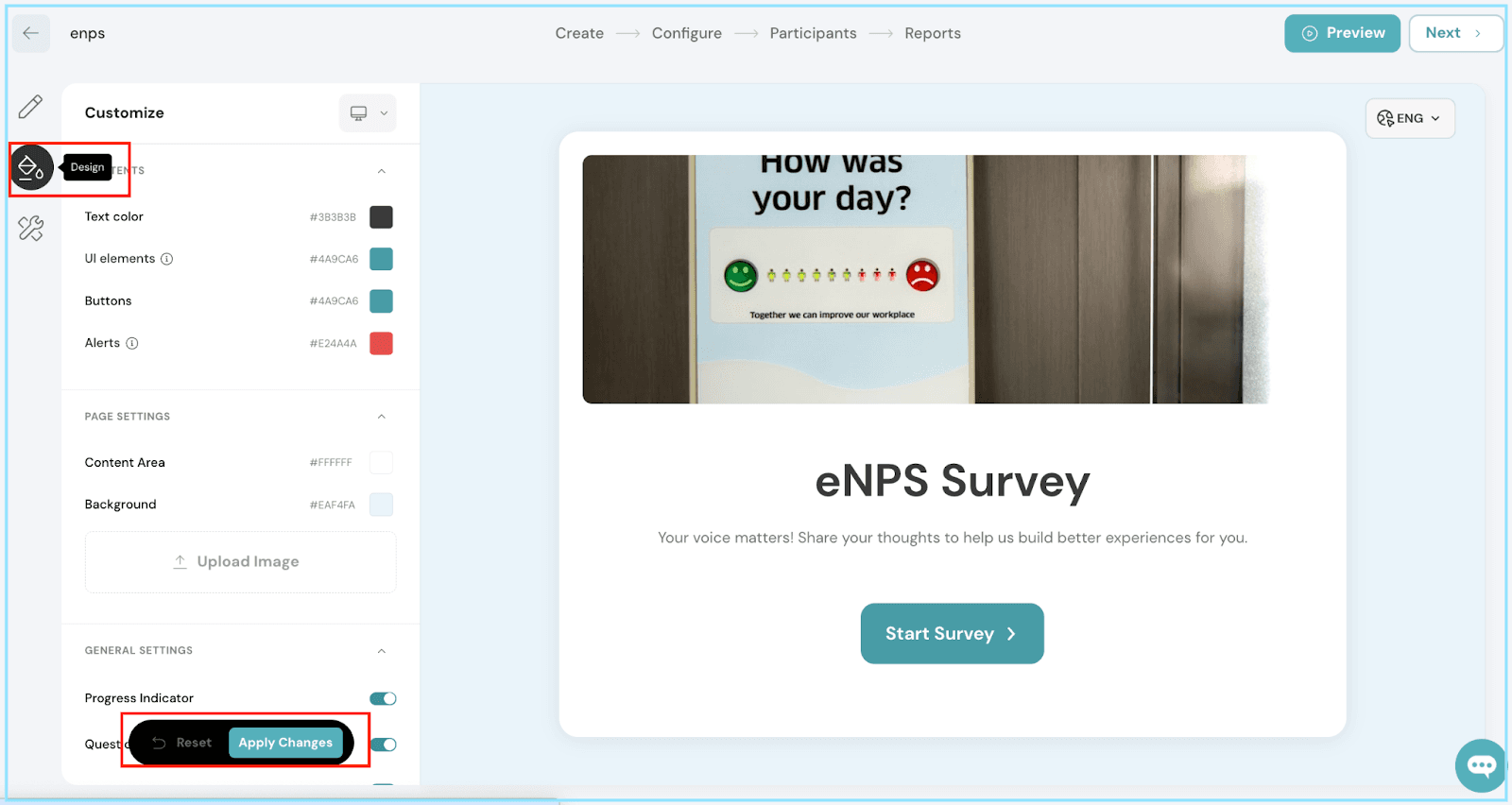Switch to the Participants step
Viewport: 1512px width, 805px height.
coord(813,33)
